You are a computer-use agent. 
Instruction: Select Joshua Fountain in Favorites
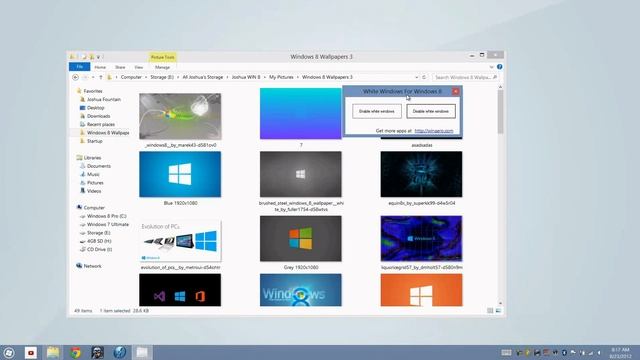(104, 99)
